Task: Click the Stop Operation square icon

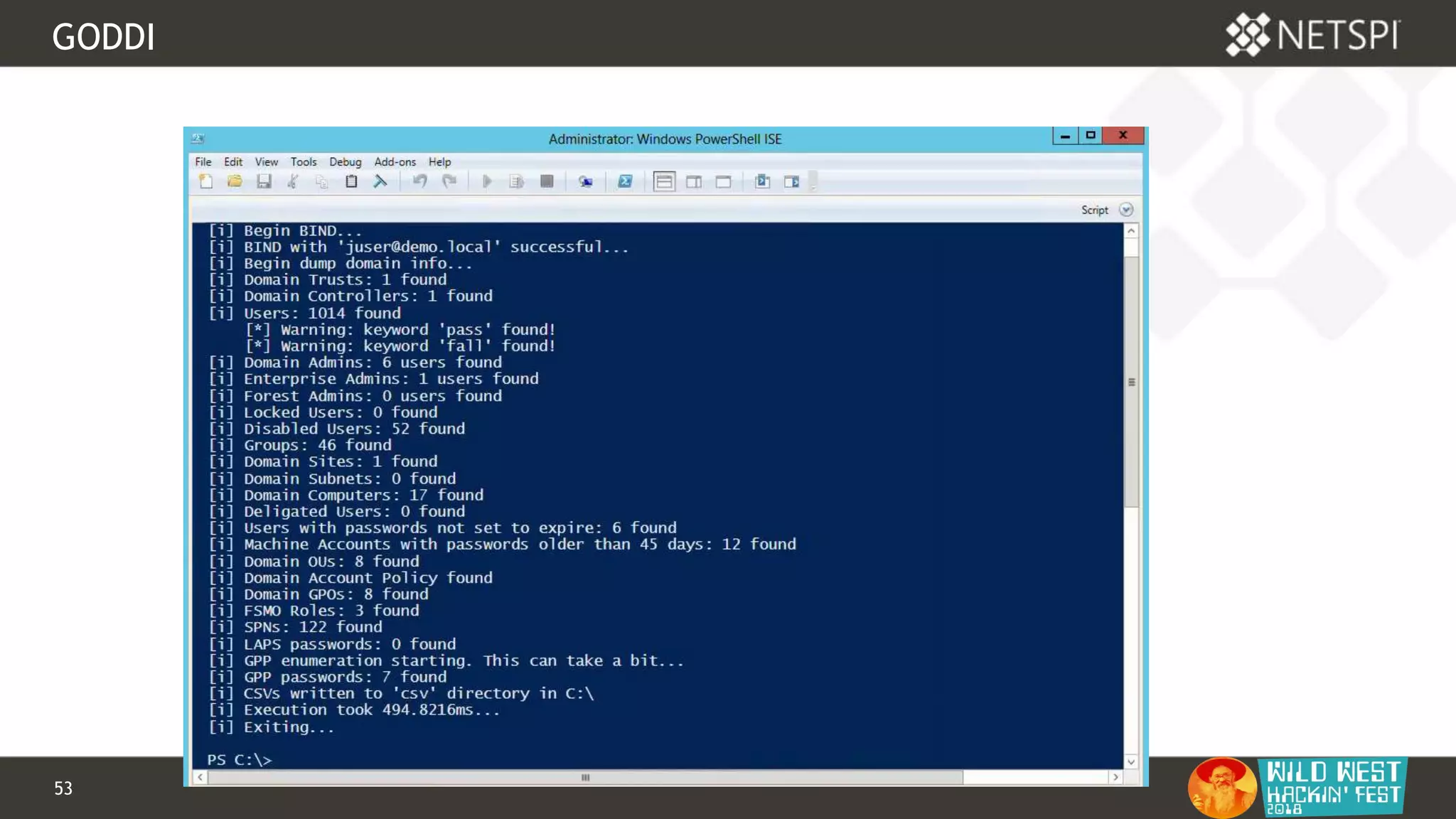Action: click(x=546, y=181)
